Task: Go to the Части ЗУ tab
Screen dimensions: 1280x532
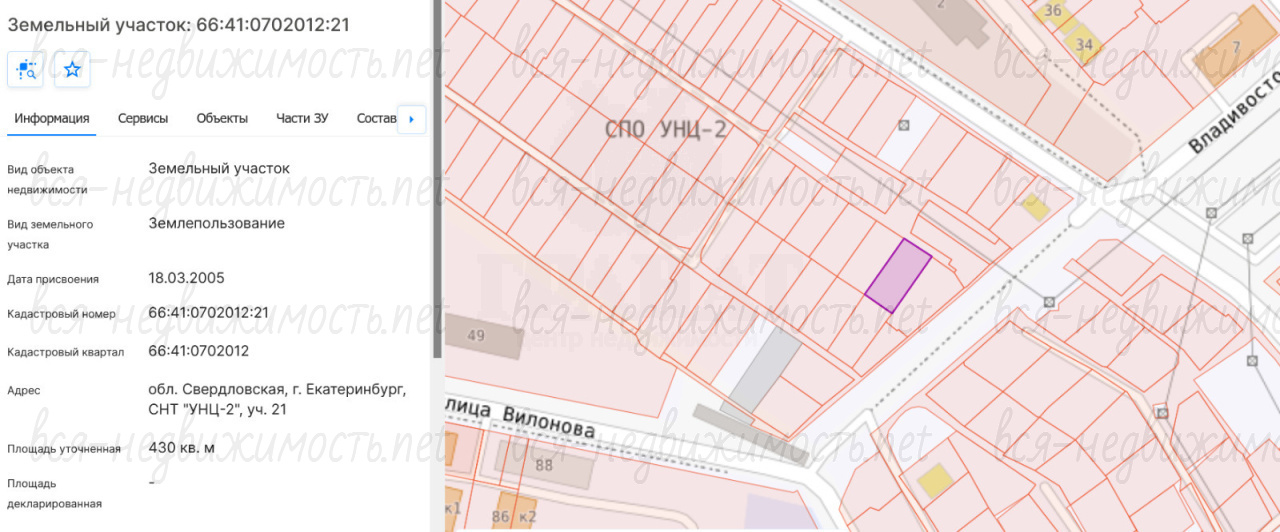Action: pos(302,118)
